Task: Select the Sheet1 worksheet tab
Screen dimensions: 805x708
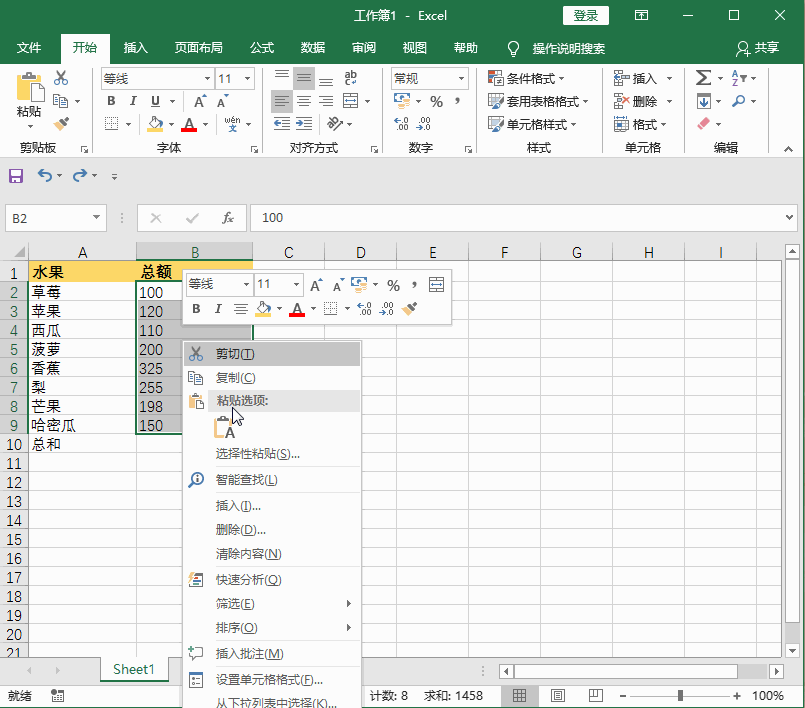Action: point(134,669)
